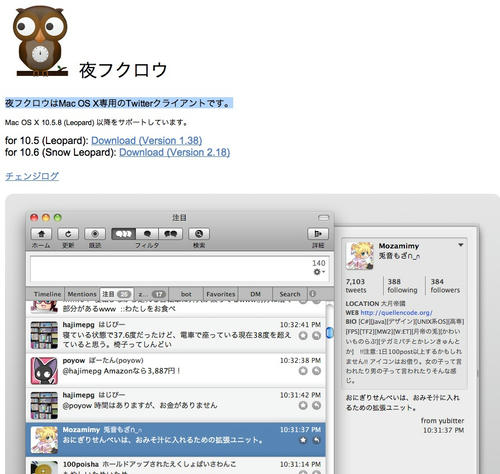Click the Download (Version 1.38) link
Screen dimensions: 500x474
click(147, 141)
